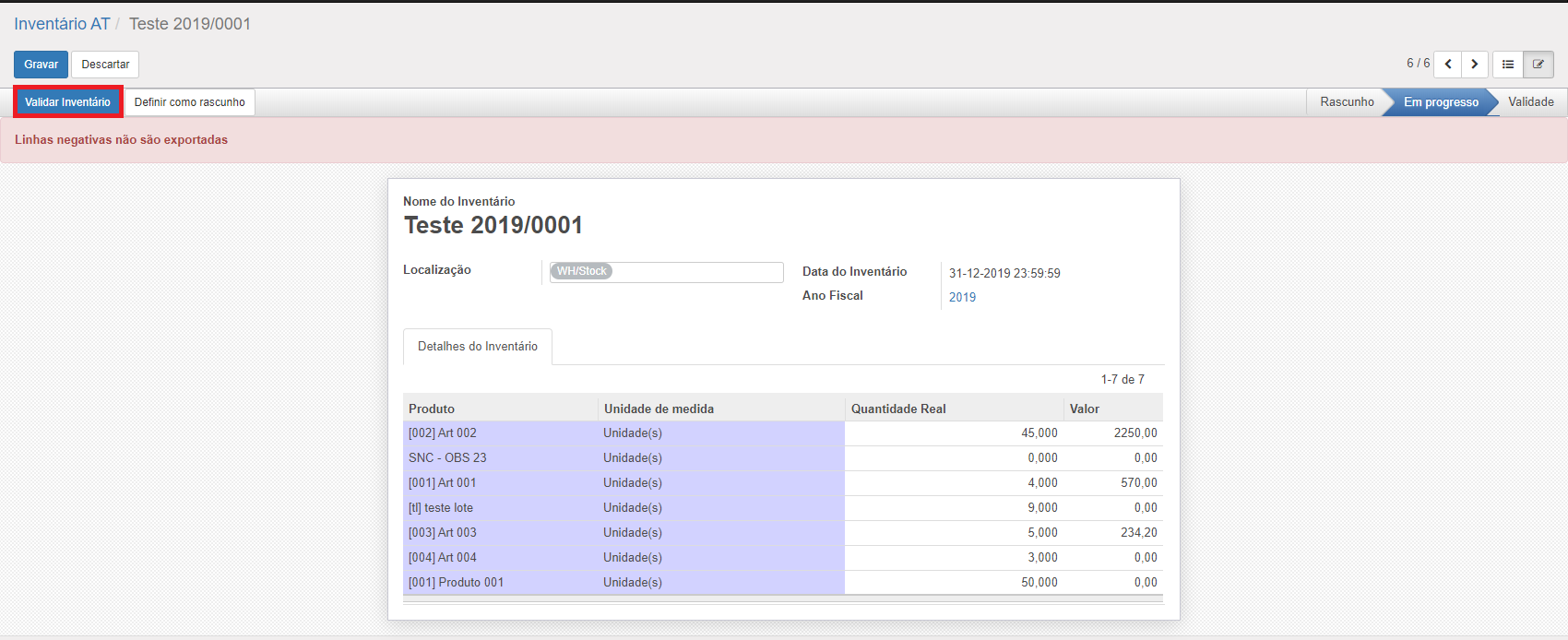Switch to list view icon
Screen dimensions: 1568x640
[1508, 64]
